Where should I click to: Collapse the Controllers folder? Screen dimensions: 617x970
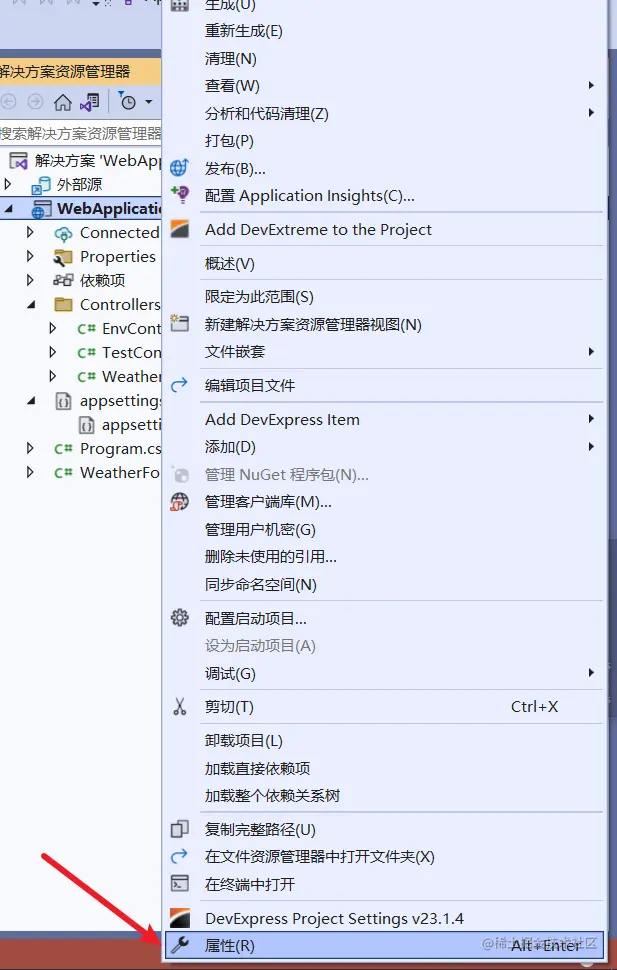pos(31,304)
